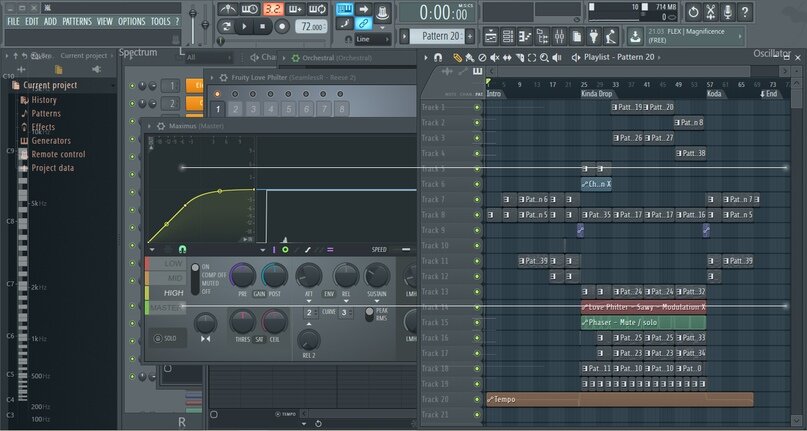Click the Record button

tap(282, 27)
